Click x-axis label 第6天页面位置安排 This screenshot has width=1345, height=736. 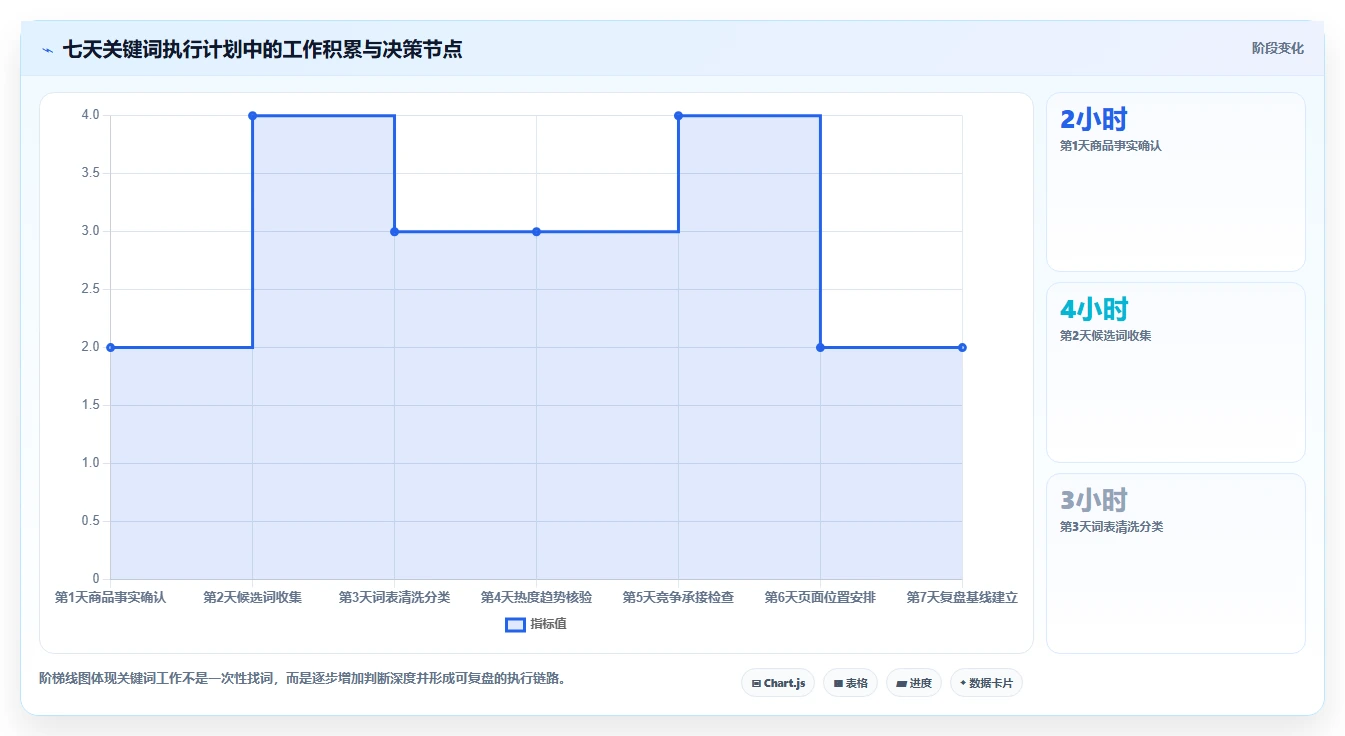point(820,597)
